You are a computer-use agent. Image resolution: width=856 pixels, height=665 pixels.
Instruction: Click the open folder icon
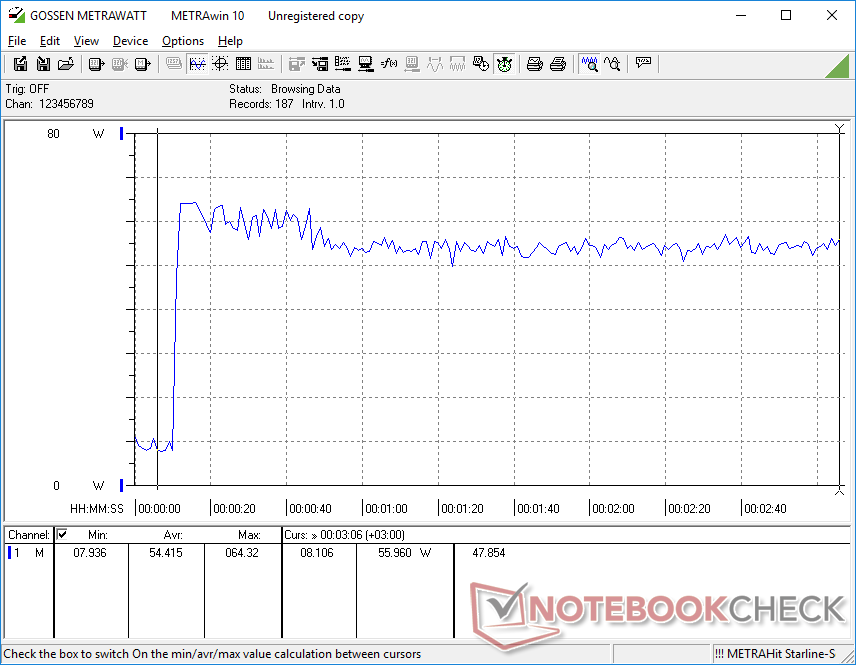point(66,64)
